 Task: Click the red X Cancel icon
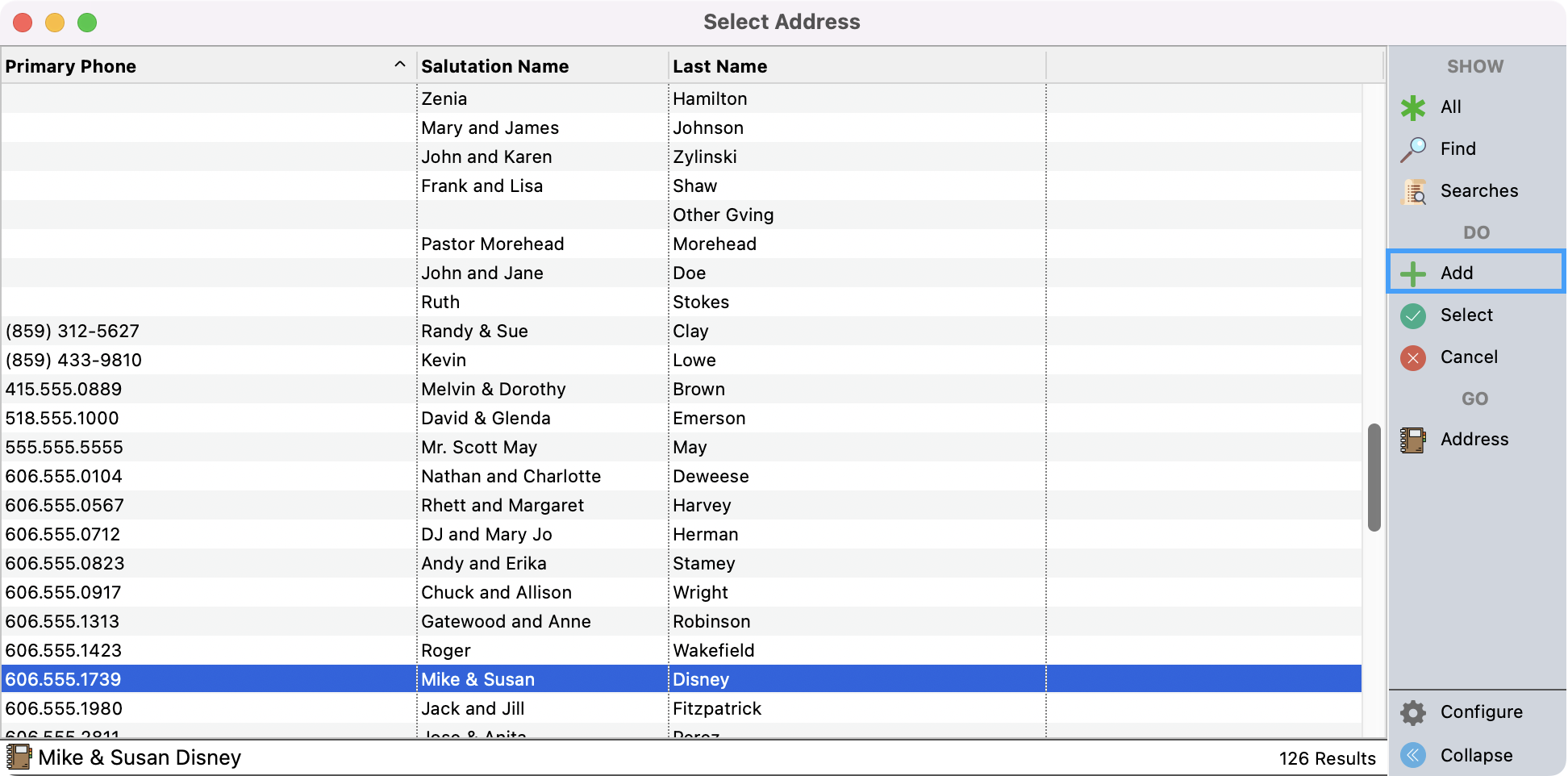coord(1413,357)
